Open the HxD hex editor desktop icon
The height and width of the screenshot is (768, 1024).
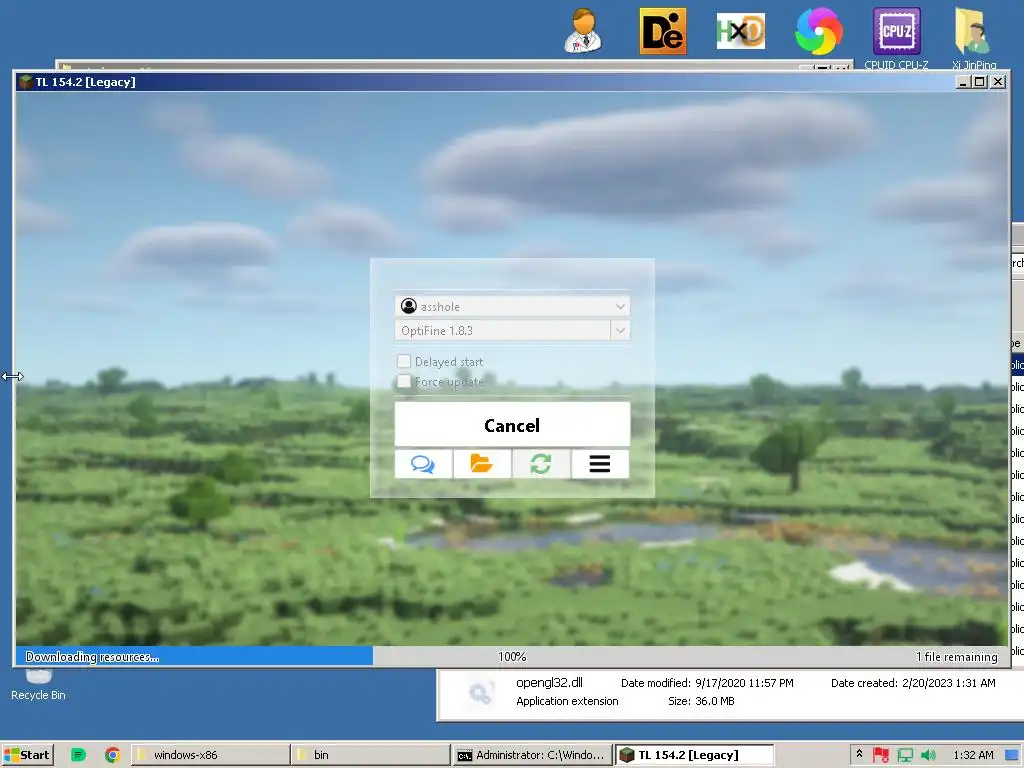741,31
